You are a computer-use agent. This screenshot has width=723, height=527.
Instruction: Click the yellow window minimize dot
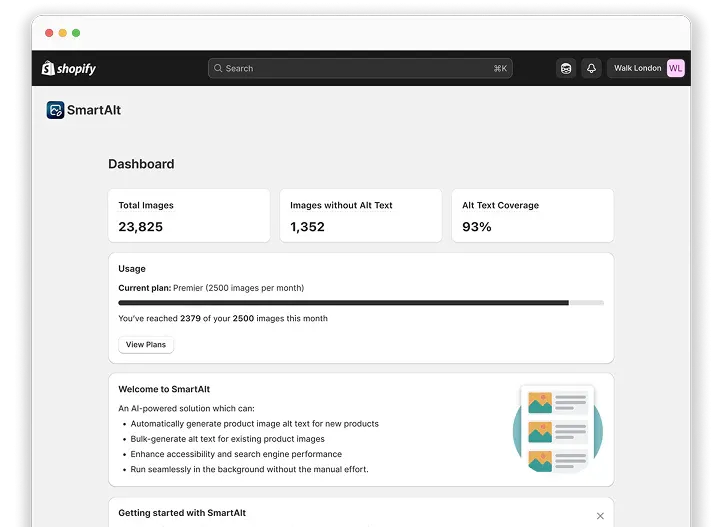(63, 33)
